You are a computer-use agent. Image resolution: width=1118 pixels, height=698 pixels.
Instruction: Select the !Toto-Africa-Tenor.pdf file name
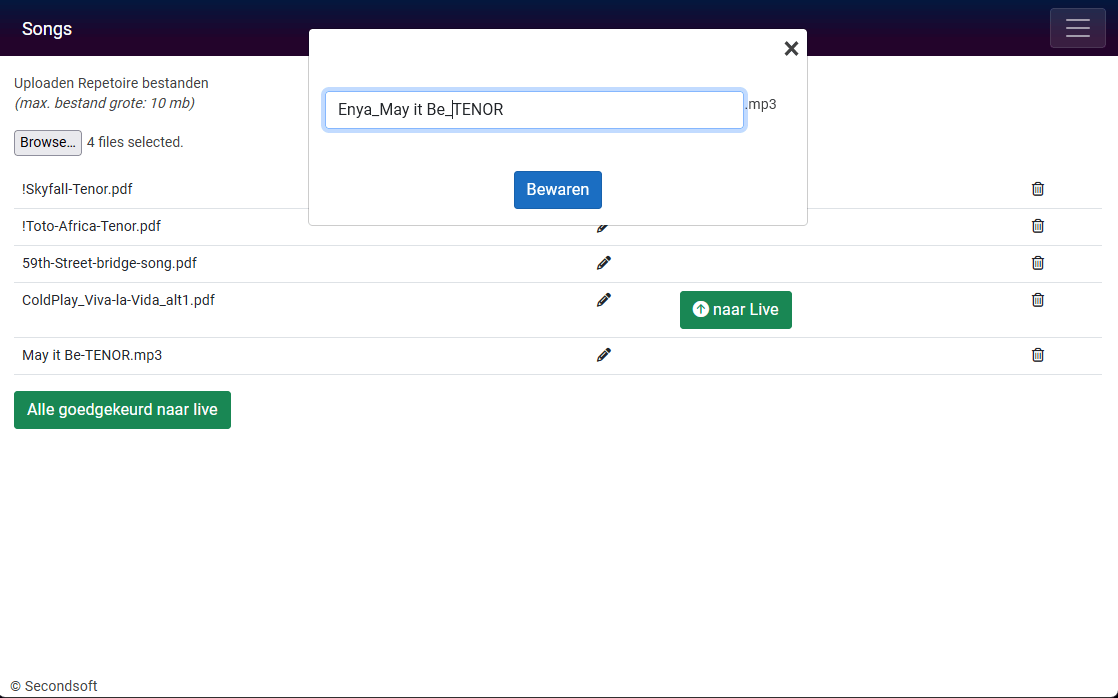pyautogui.click(x=91, y=226)
